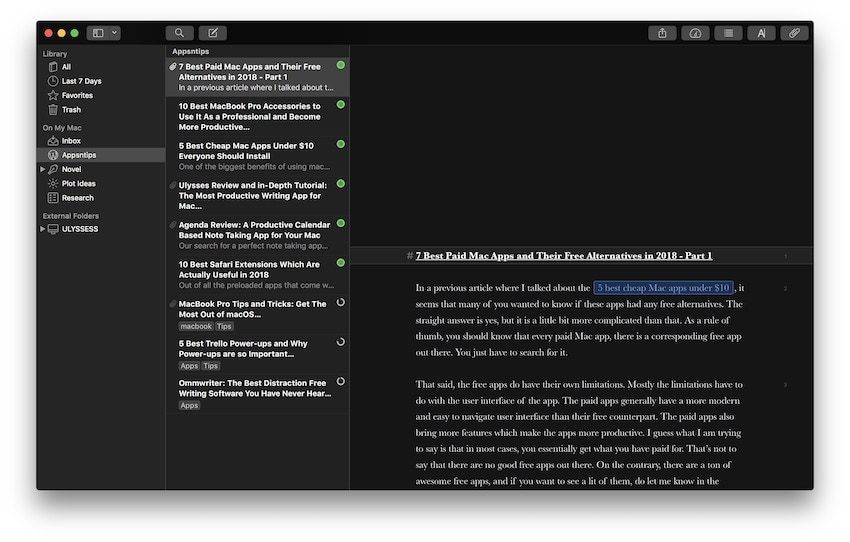Image resolution: width=850 pixels, height=542 pixels.
Task: Show the sheet navigation list icon
Action: click(x=728, y=33)
